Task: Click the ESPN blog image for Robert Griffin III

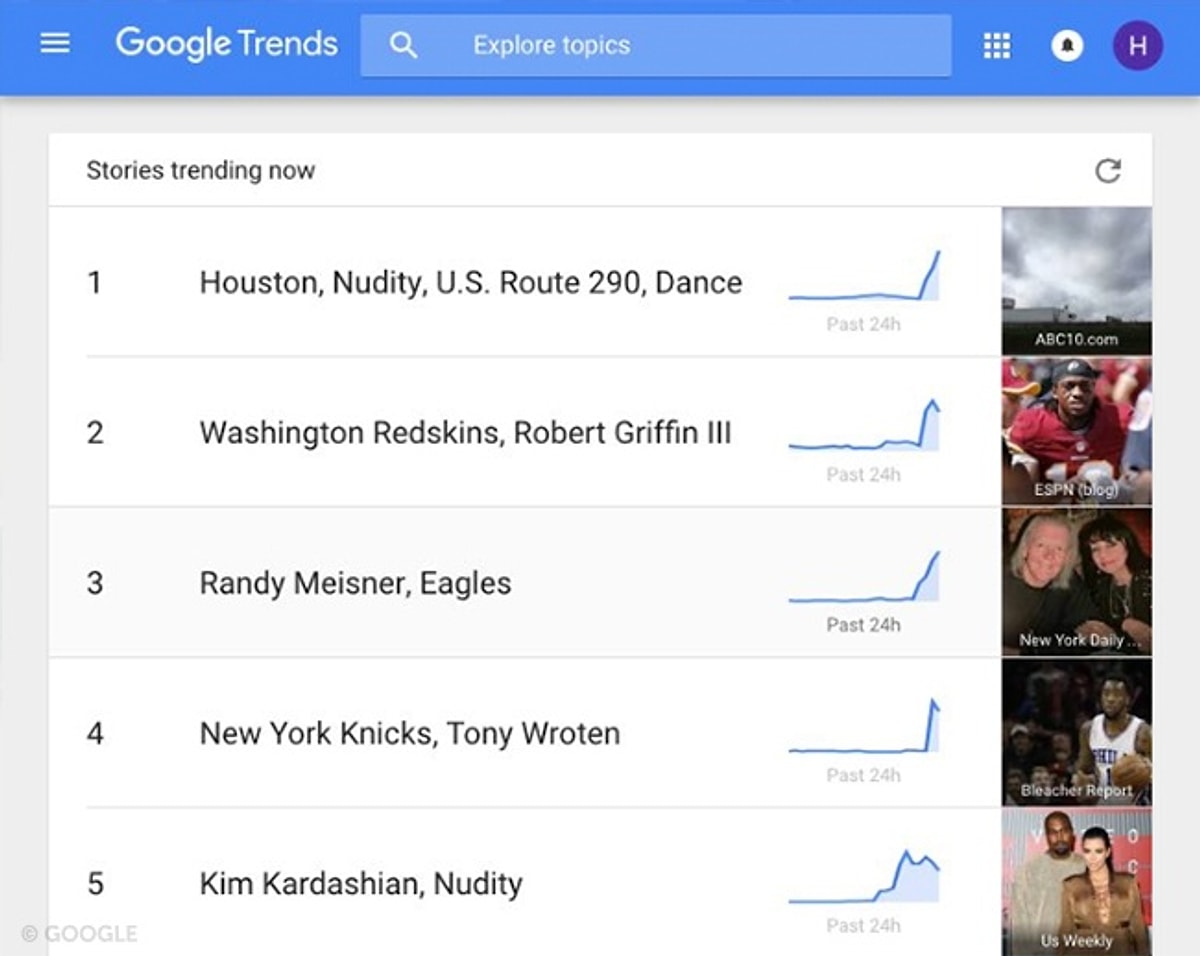Action: (1075, 430)
